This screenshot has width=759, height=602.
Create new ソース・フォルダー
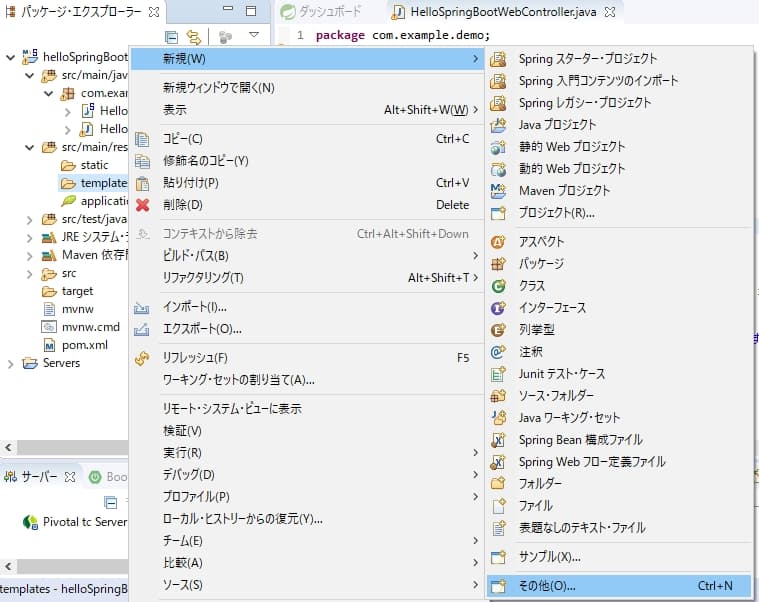click(x=618, y=396)
